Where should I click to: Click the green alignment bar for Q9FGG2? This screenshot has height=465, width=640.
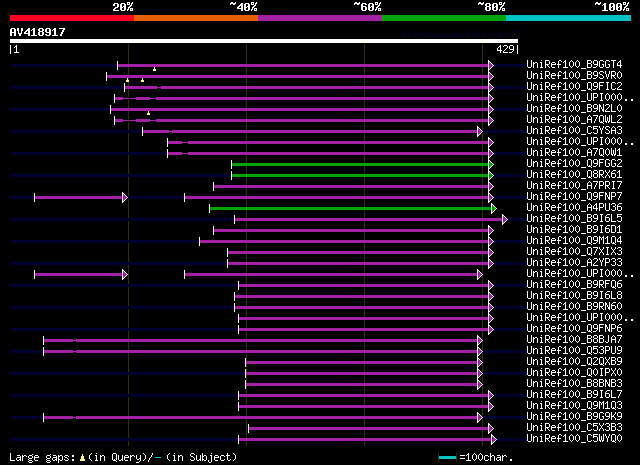tap(360, 165)
